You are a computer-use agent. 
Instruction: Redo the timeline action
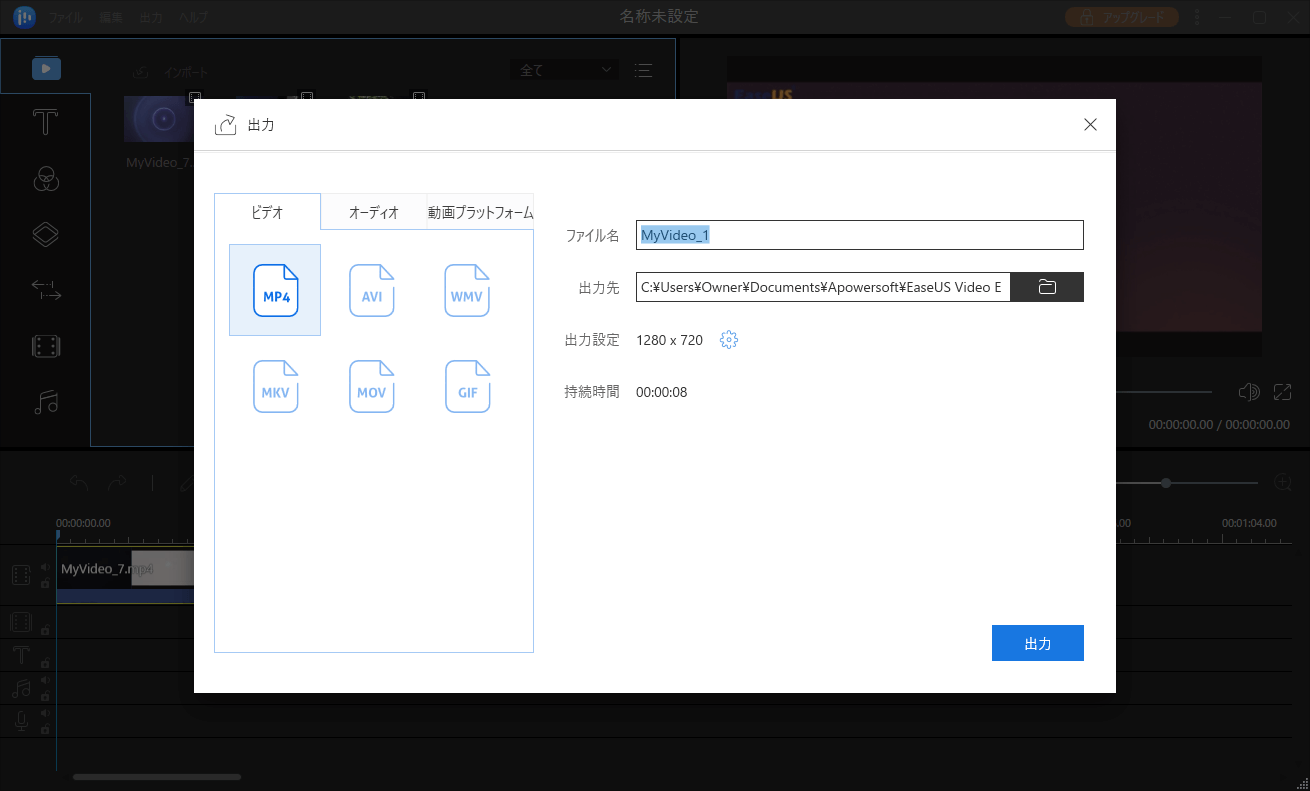(117, 483)
